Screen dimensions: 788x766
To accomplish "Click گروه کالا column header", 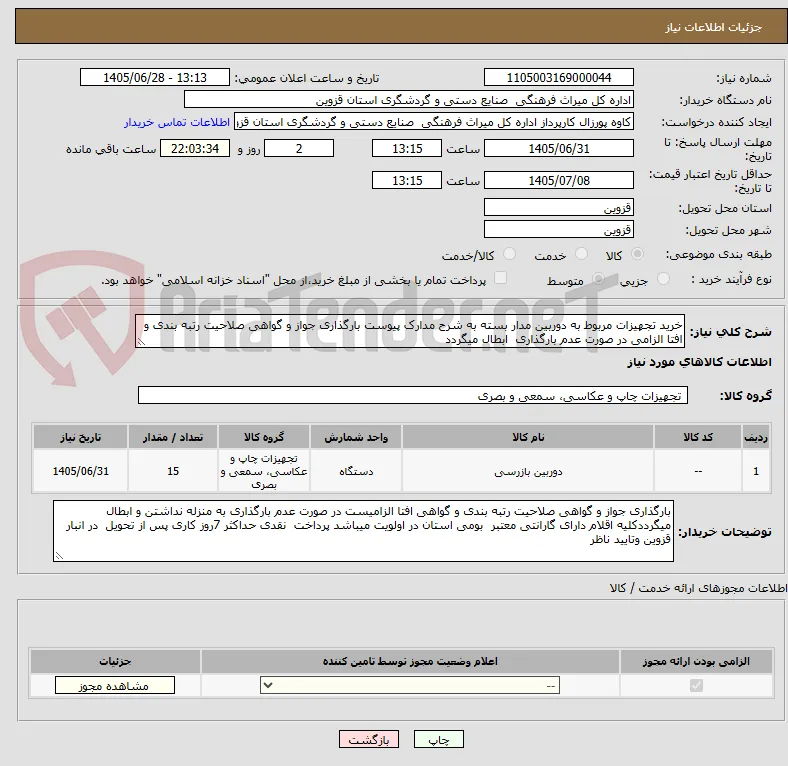I will [264, 437].
